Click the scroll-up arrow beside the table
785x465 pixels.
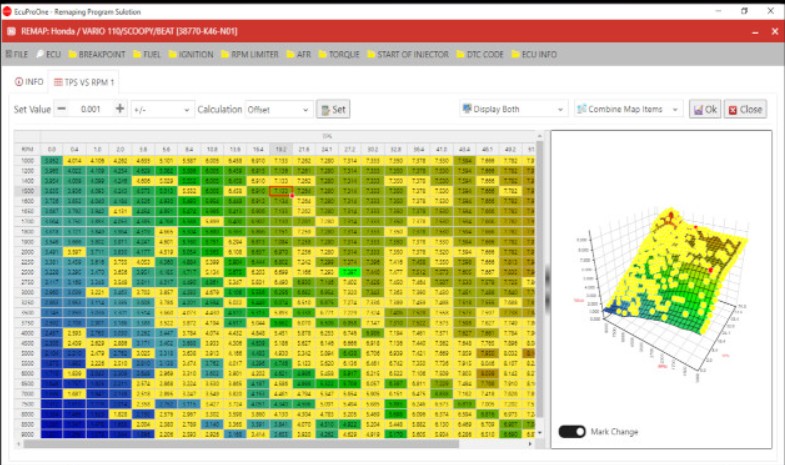click(539, 136)
